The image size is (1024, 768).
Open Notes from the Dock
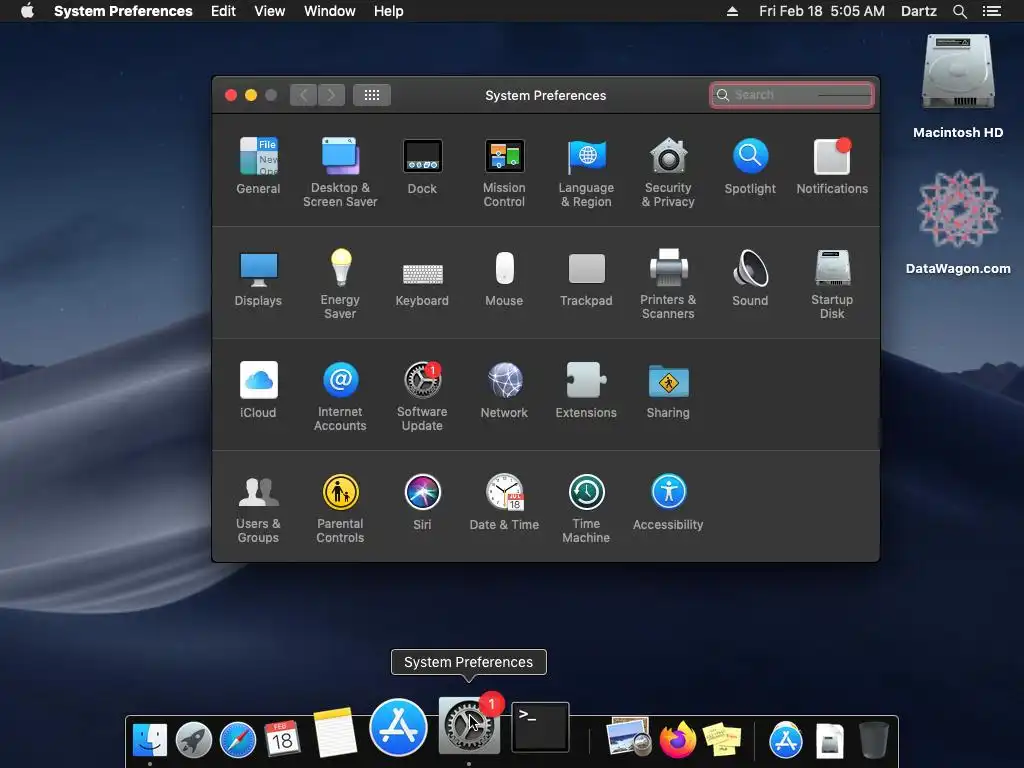coord(335,732)
